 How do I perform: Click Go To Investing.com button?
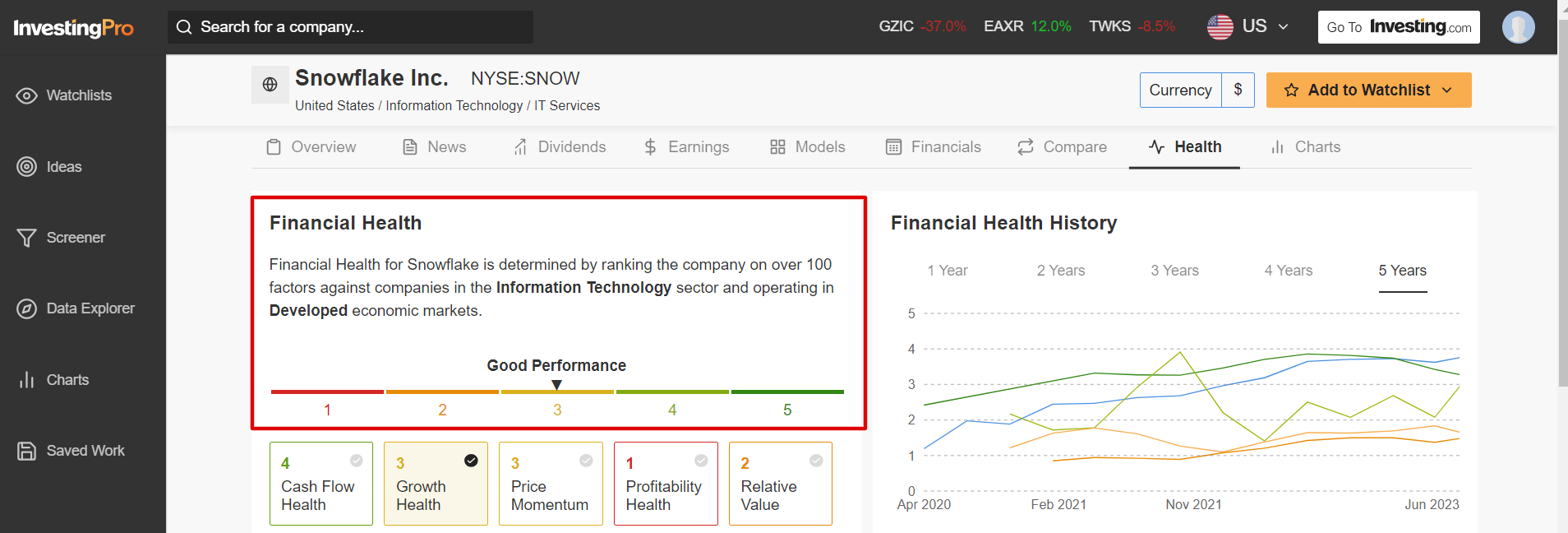pos(1399,27)
